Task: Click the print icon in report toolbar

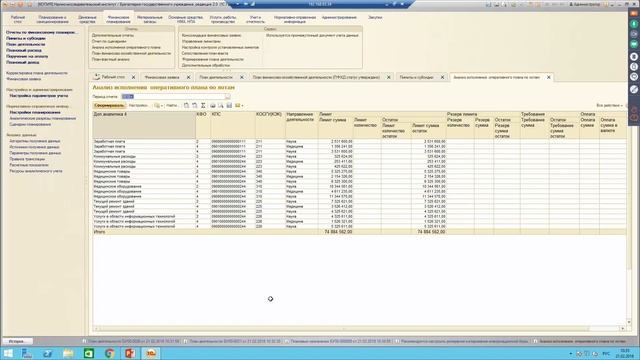Action: 213,105
